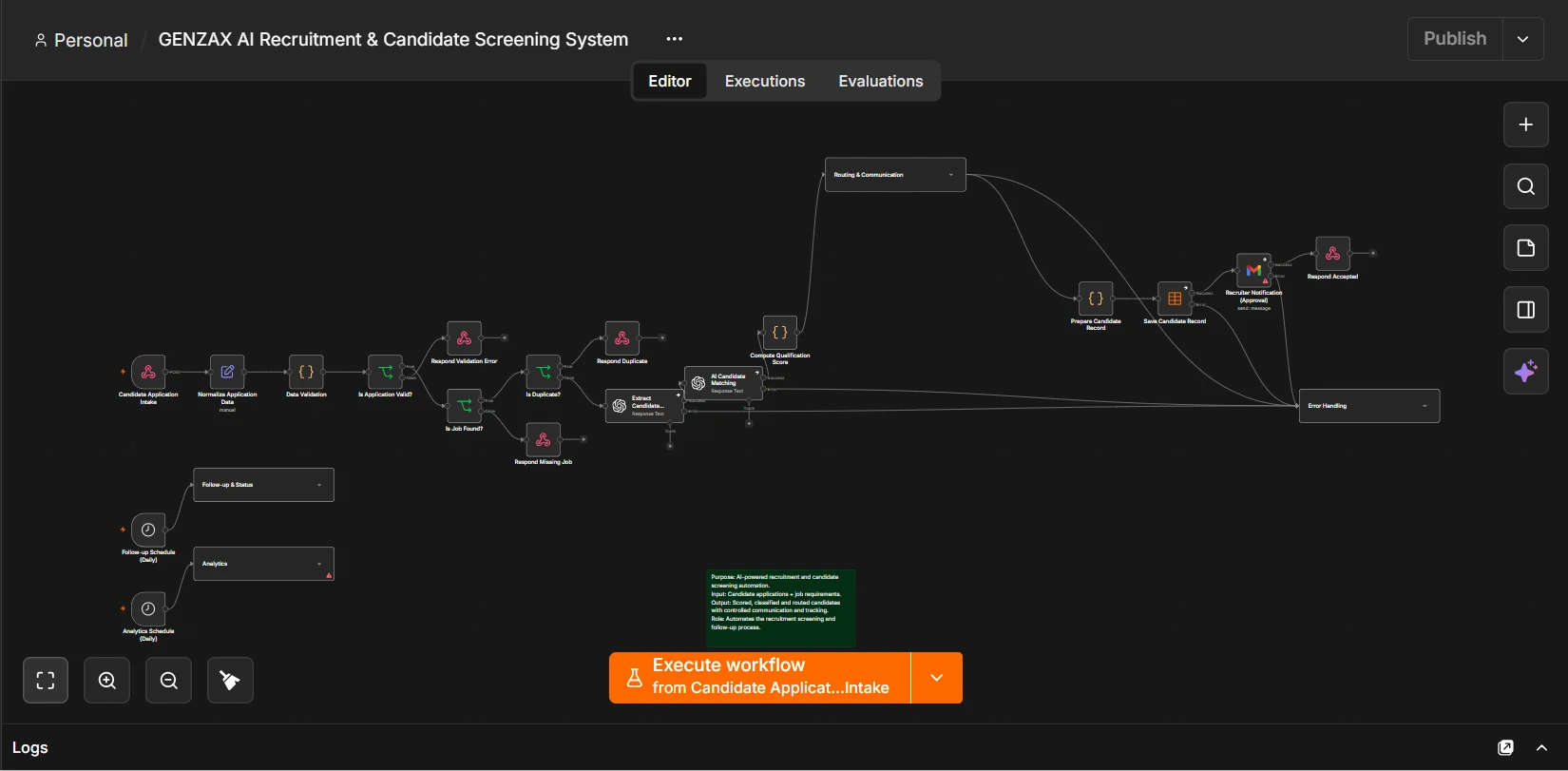Toggle the side panel layout icon
Viewport: 1568px width, 771px height.
[1525, 310]
